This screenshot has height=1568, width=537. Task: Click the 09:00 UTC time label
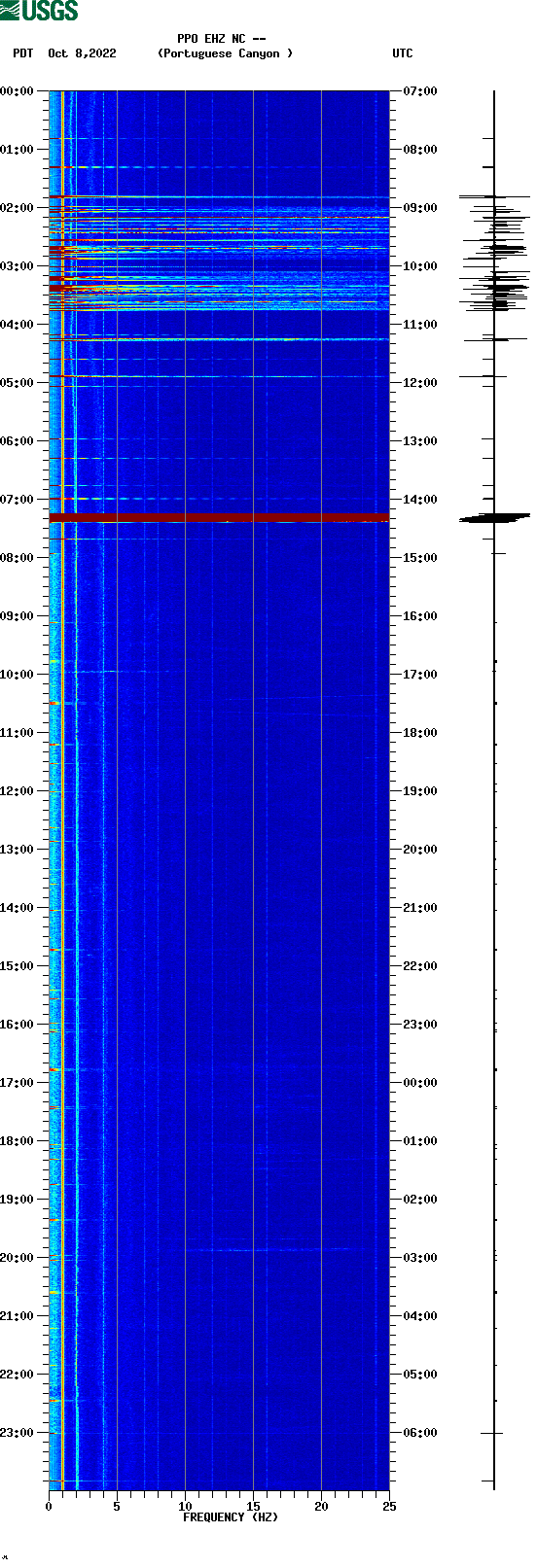(420, 208)
